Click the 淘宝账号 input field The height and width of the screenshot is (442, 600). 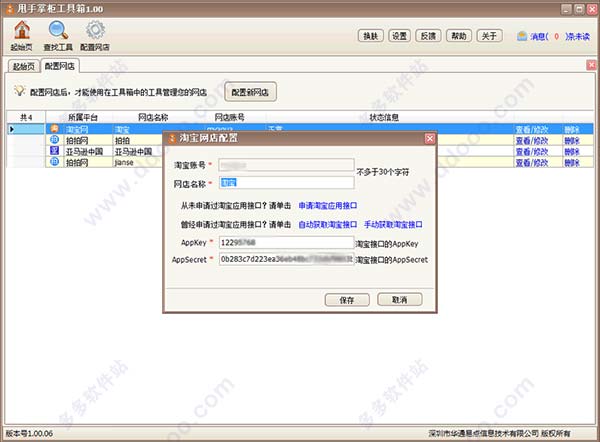click(x=287, y=165)
